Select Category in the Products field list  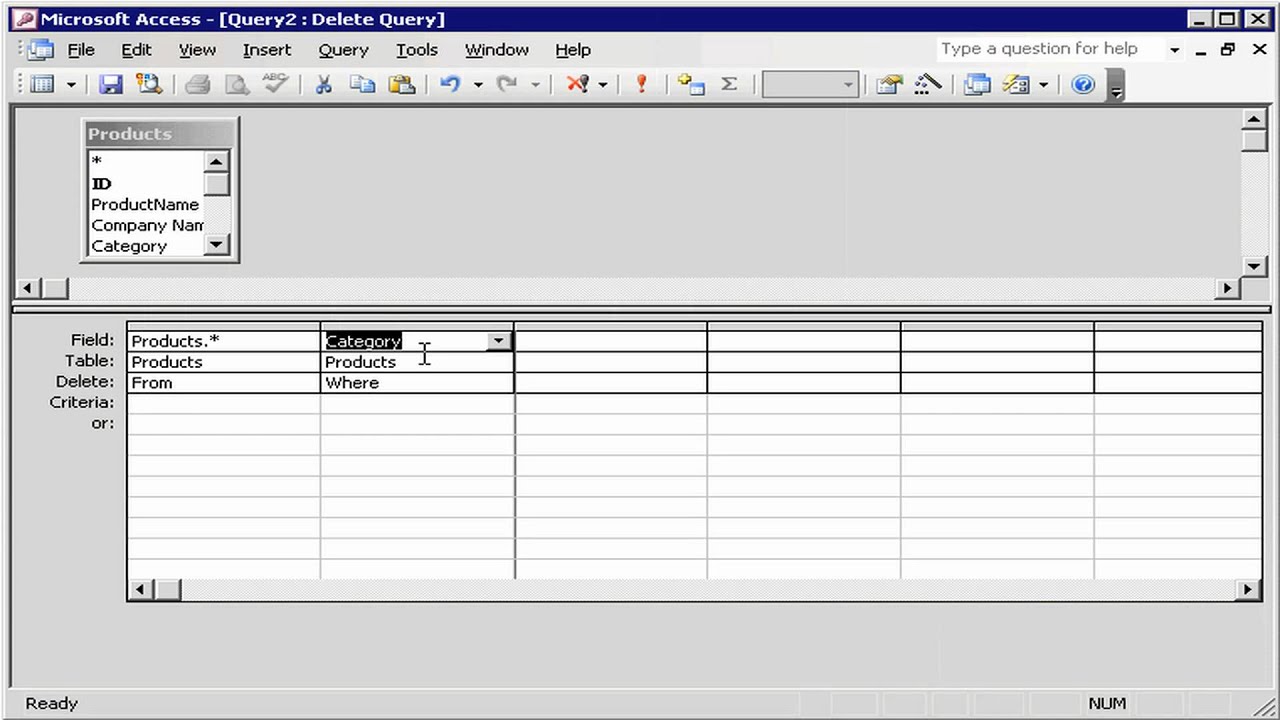pos(145,246)
